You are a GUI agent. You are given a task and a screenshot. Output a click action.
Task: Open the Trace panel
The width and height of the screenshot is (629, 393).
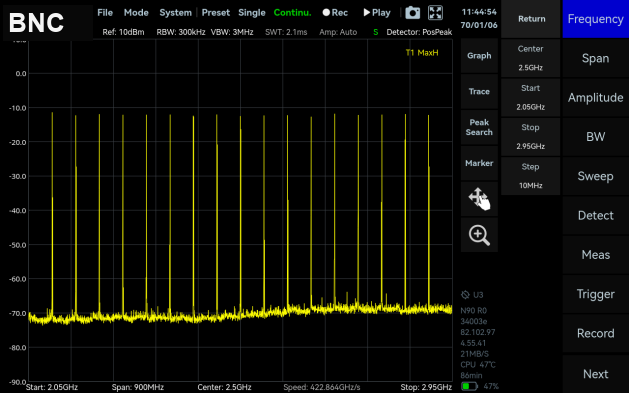click(x=479, y=91)
